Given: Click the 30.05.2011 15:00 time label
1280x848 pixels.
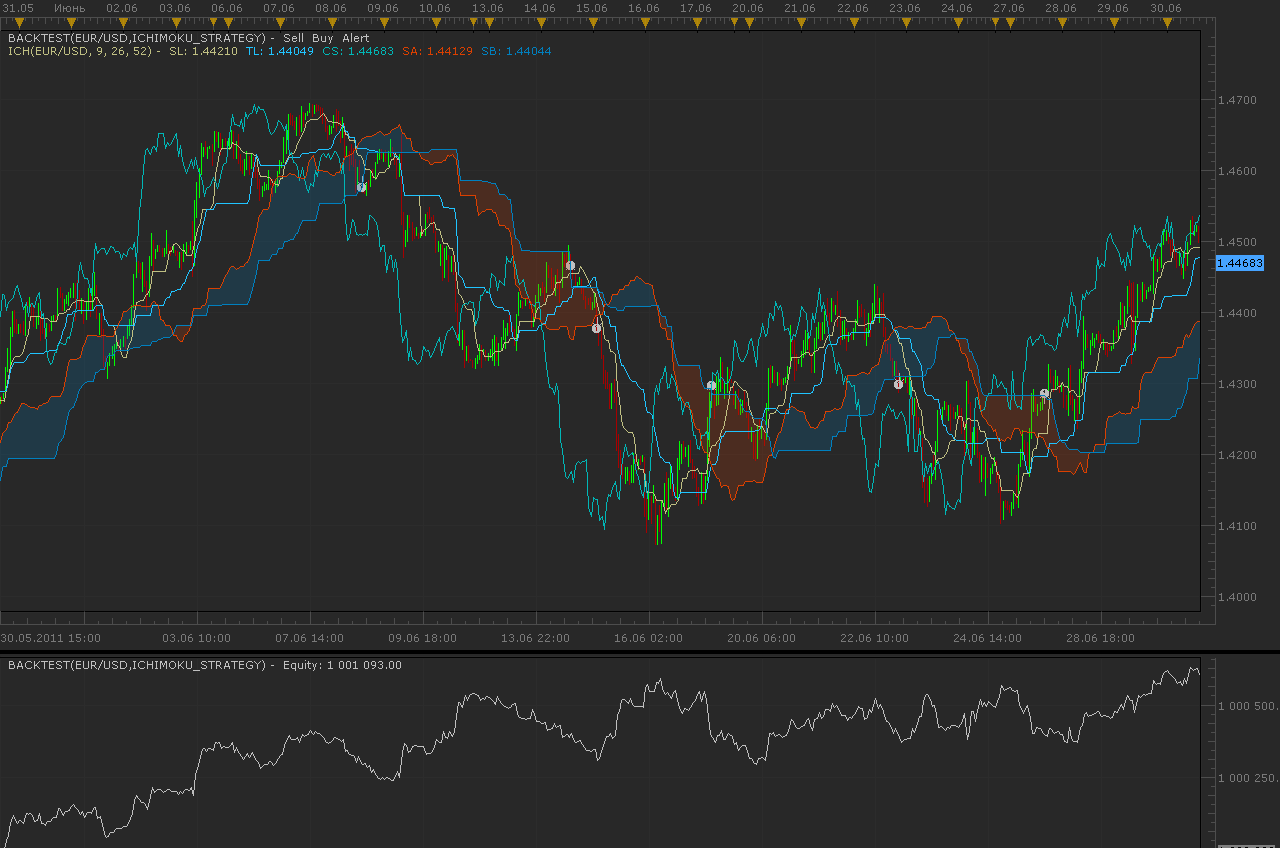Looking at the screenshot, I should pyautogui.click(x=51, y=638).
